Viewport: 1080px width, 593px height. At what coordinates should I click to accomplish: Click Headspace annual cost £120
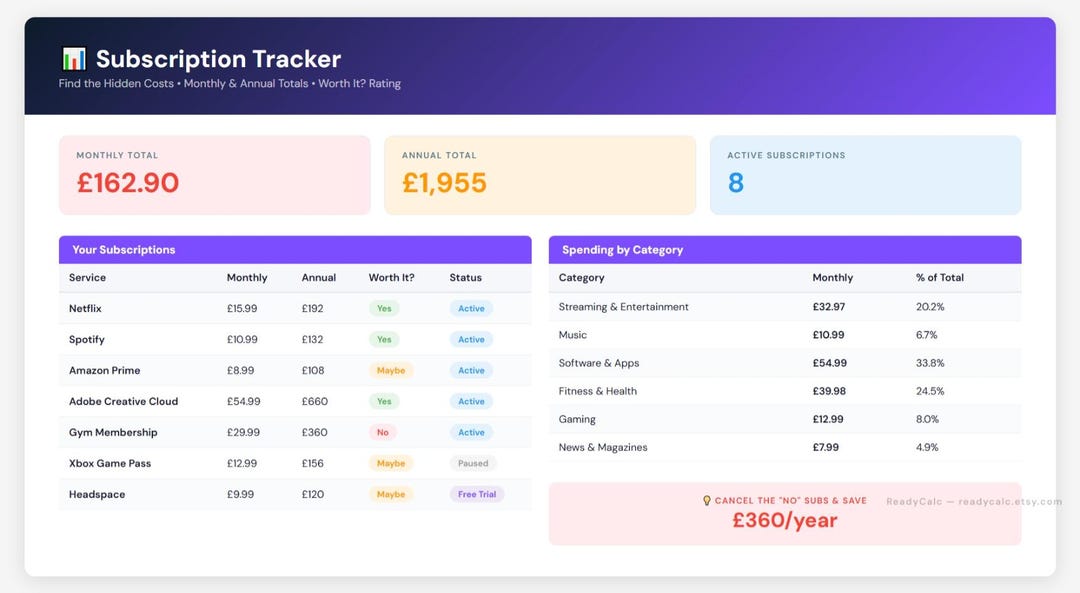click(x=313, y=495)
